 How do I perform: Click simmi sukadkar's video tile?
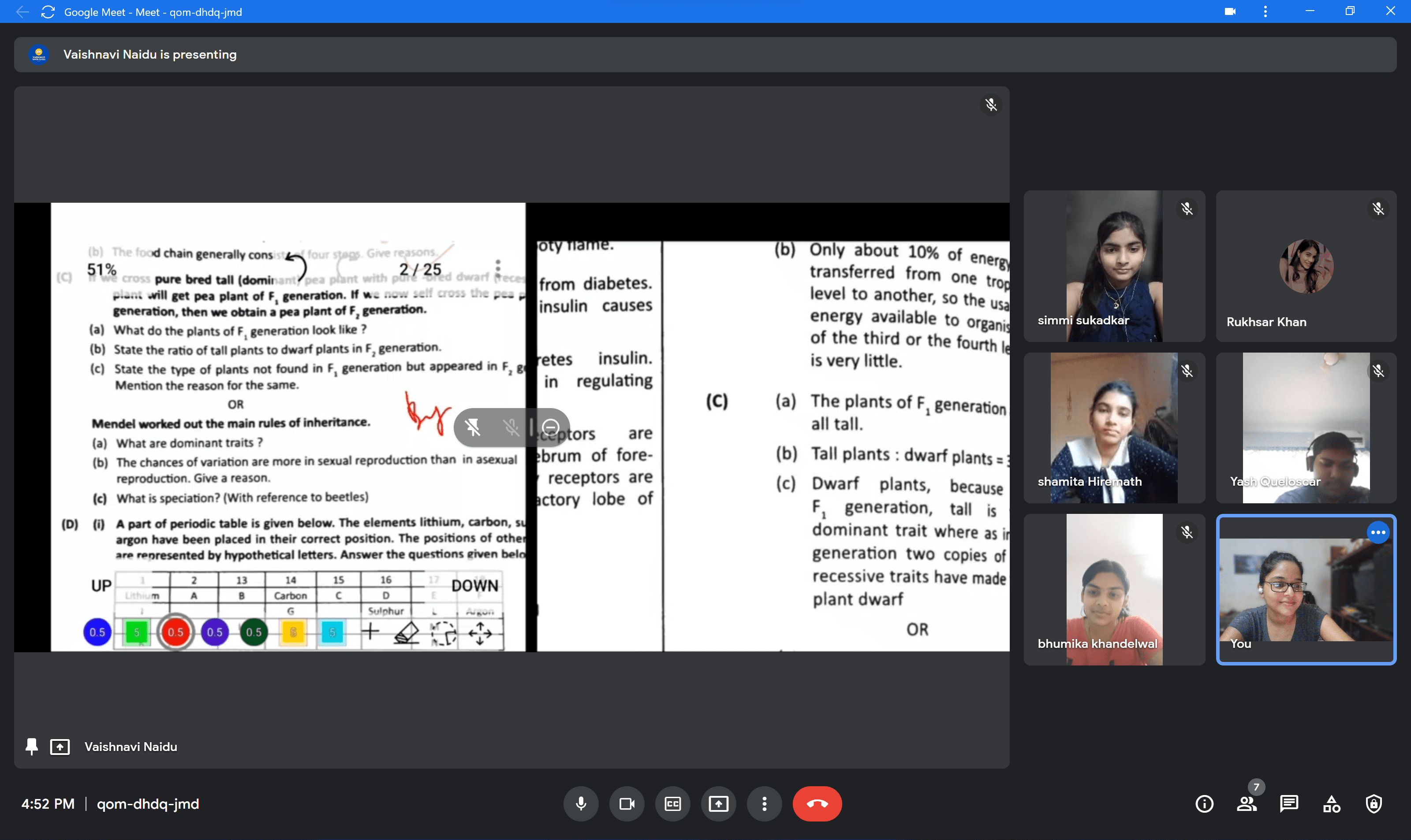(x=1114, y=266)
